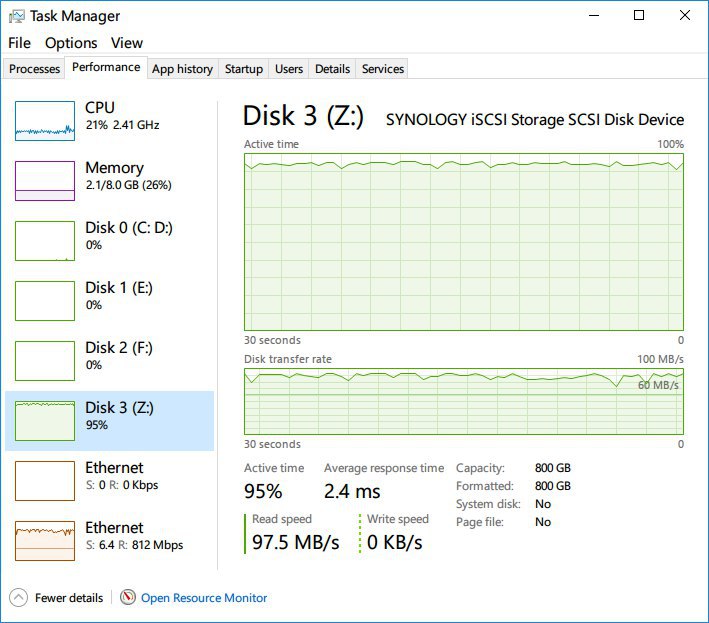The width and height of the screenshot is (709, 623).
Task: Click the Resource Monitor gauge icon
Action: coord(128,597)
